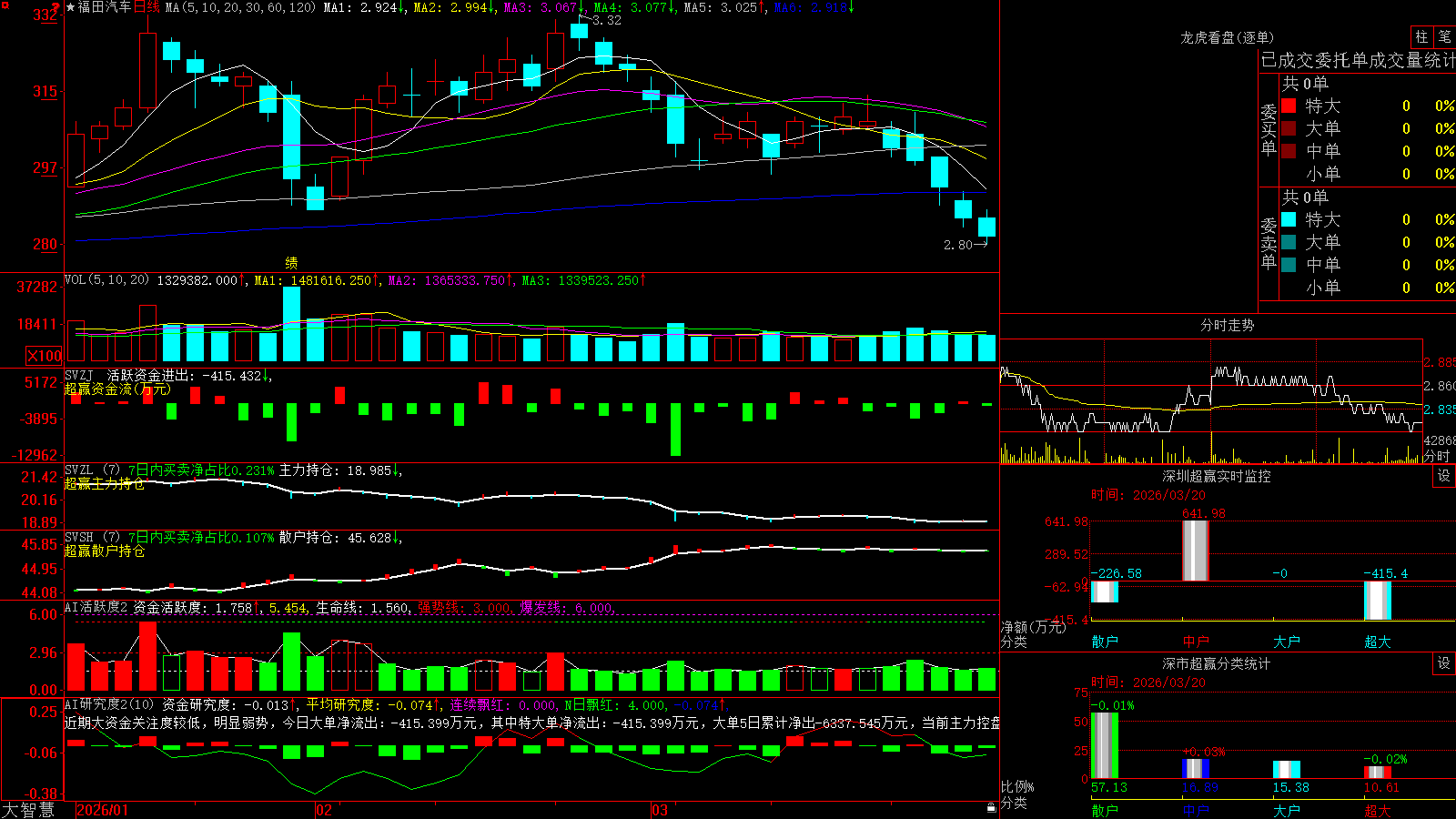
Task: Click the SVZL 主力持仓 indicator header
Action: (x=233, y=470)
